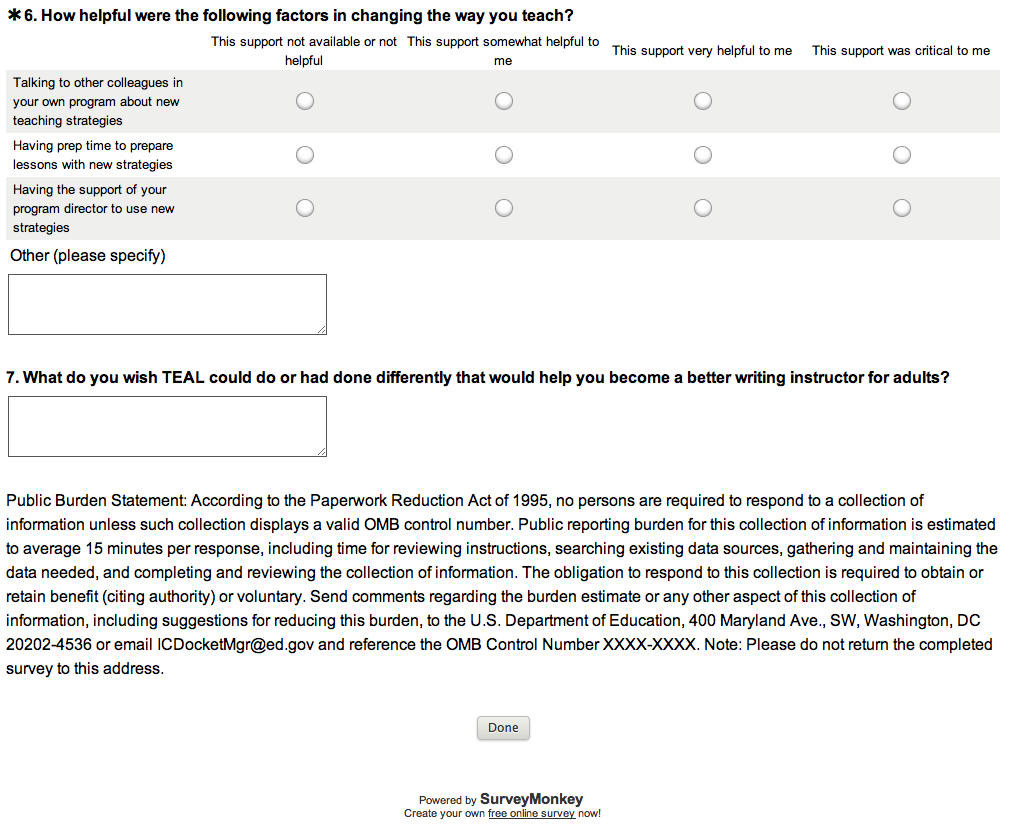The height and width of the screenshot is (837, 1017).
Task: Grab resize handle of question 7 text box
Action: 321,451
